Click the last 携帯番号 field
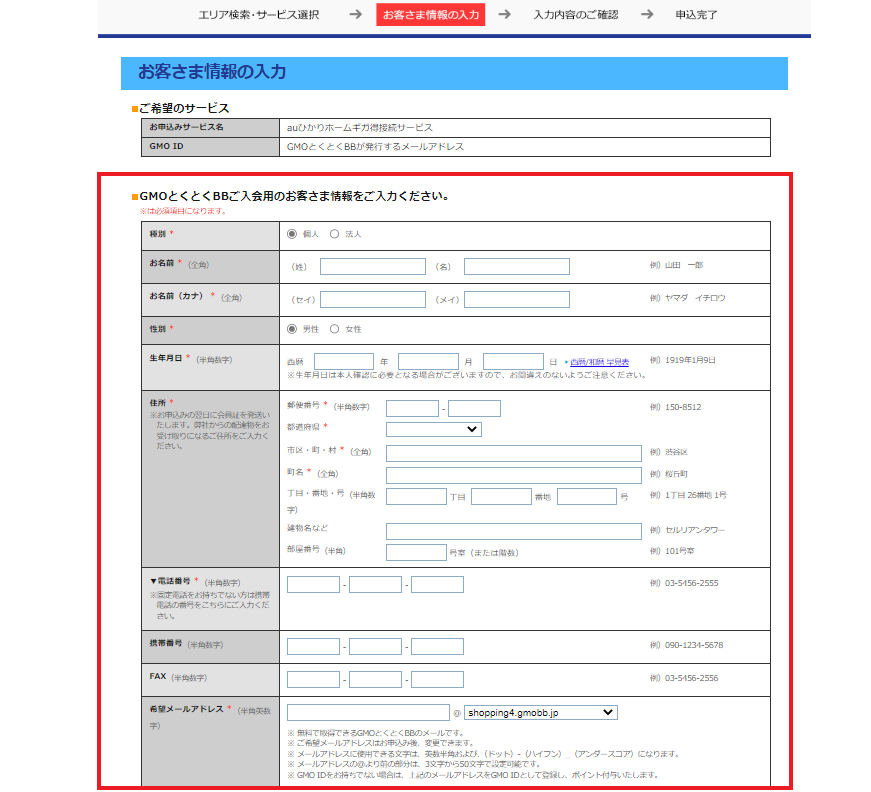The width and height of the screenshot is (871, 792). coord(437,646)
